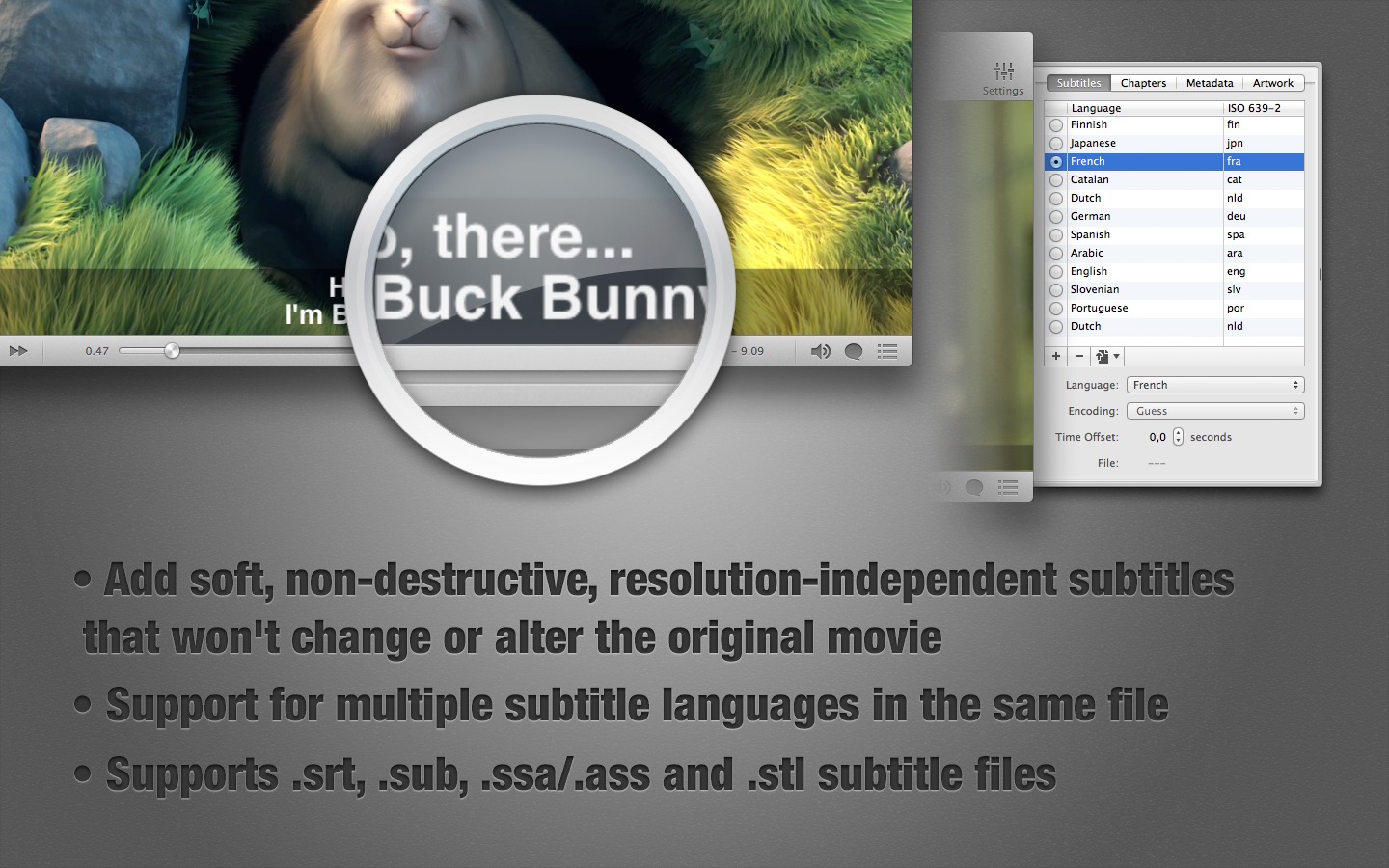
Task: Mute audio with the speaker icon
Action: point(820,351)
